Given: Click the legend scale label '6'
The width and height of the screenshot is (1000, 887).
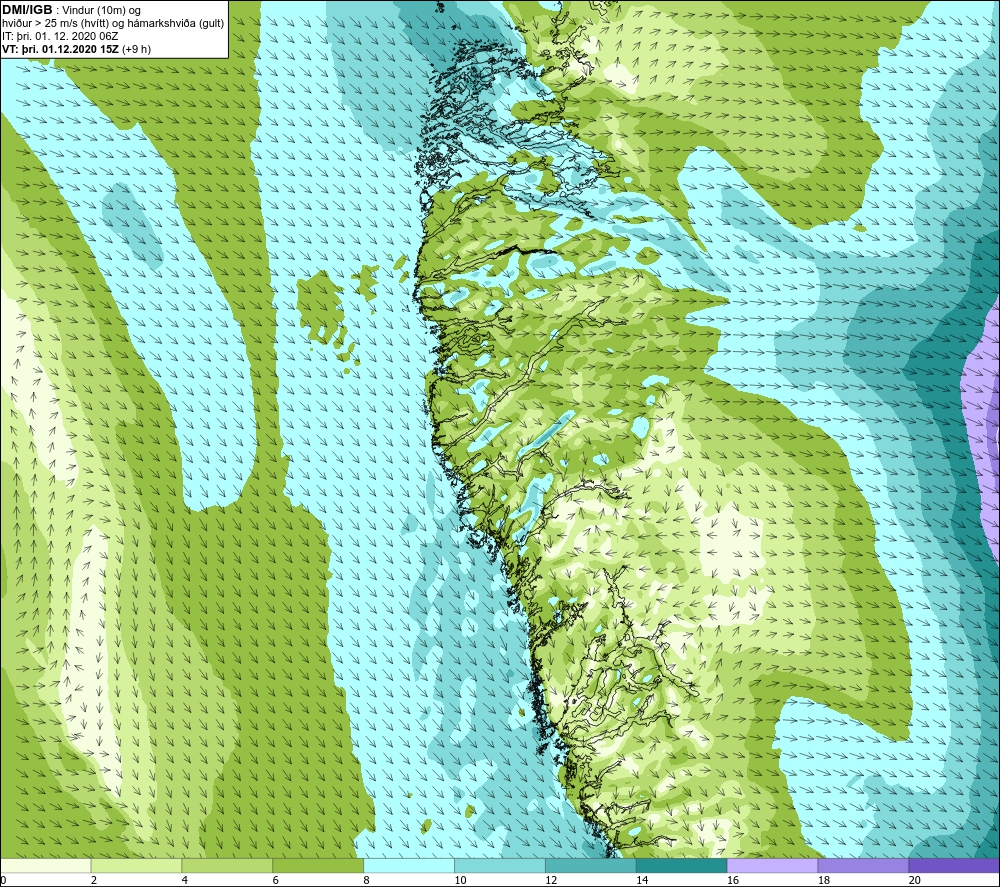Looking at the screenshot, I should coord(276,880).
